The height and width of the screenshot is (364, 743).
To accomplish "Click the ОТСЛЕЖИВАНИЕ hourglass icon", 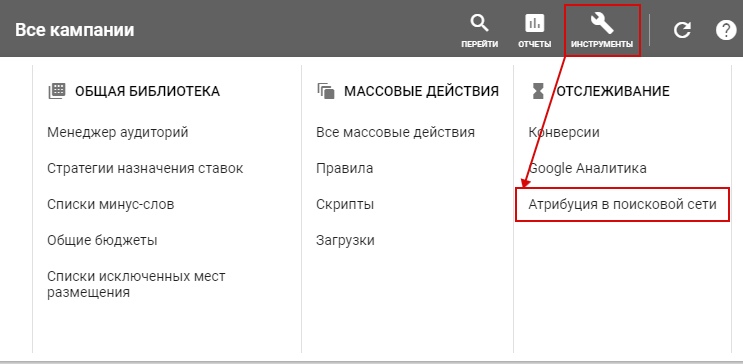I will tap(538, 91).
